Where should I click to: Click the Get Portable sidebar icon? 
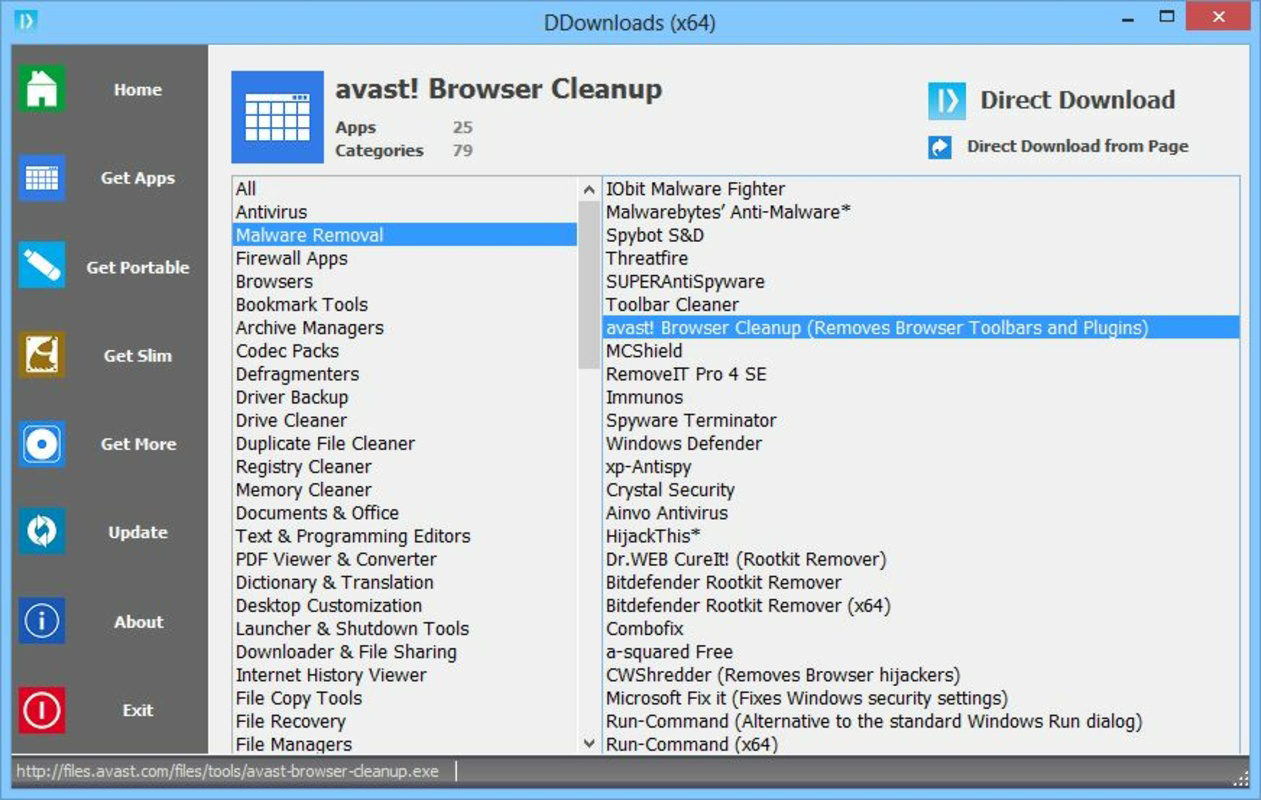coord(41,266)
